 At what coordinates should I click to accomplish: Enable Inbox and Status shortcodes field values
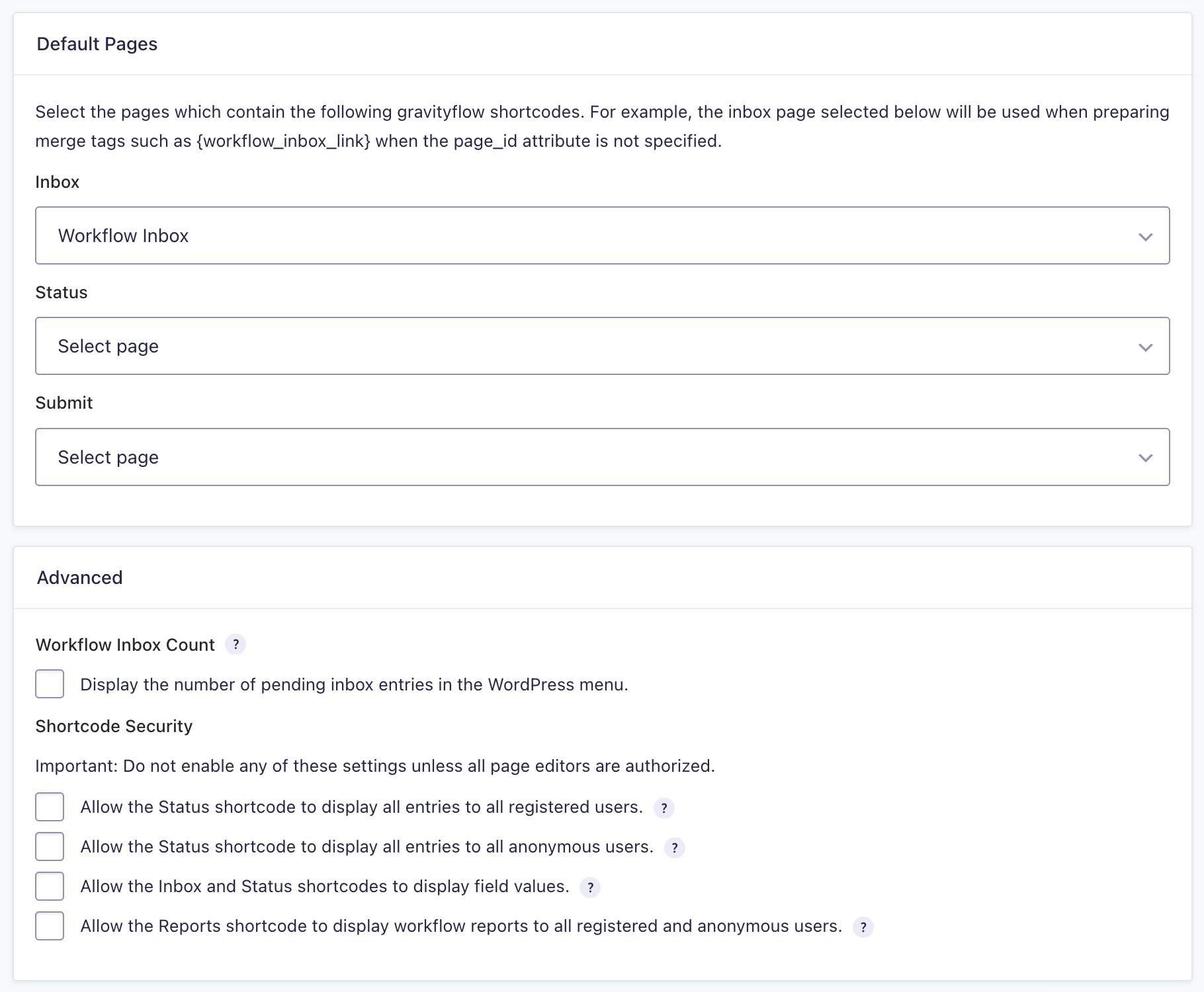pyautogui.click(x=50, y=886)
